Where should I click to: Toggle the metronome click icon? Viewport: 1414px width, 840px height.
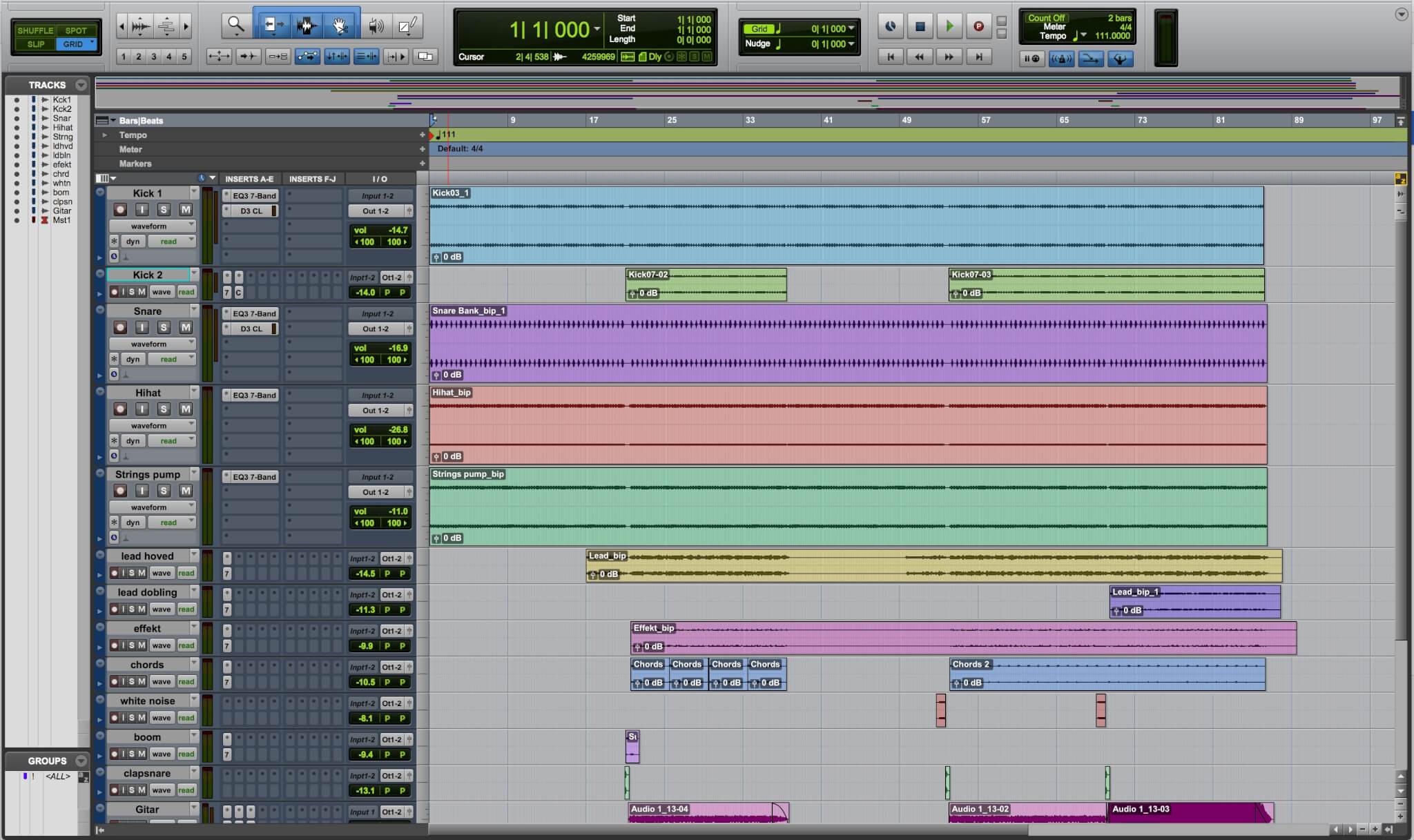[x=1061, y=59]
